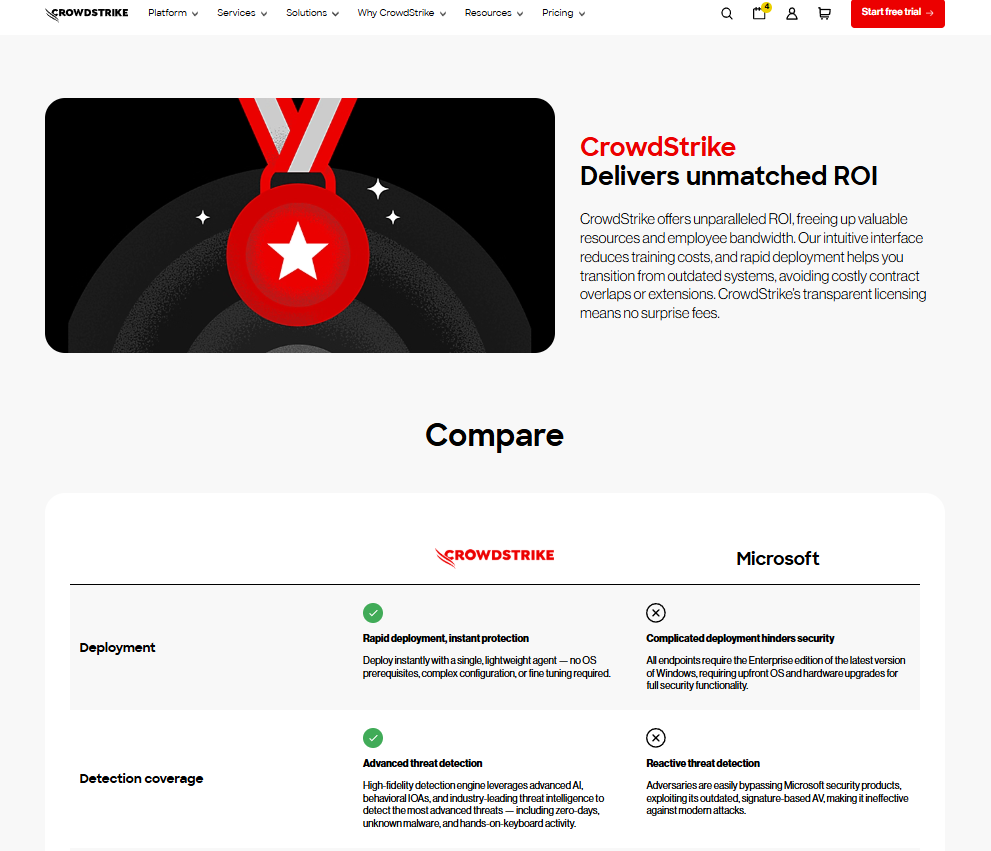The width and height of the screenshot is (991, 851).
Task: Click the Microsoft column heading
Action: 777,559
